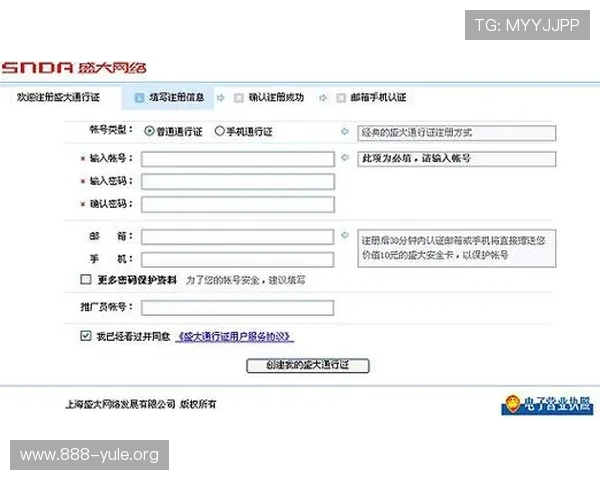Screen dimensions: 600x480
Task: Click the arrow icon beside 邮箱 hint box
Action: [345, 235]
